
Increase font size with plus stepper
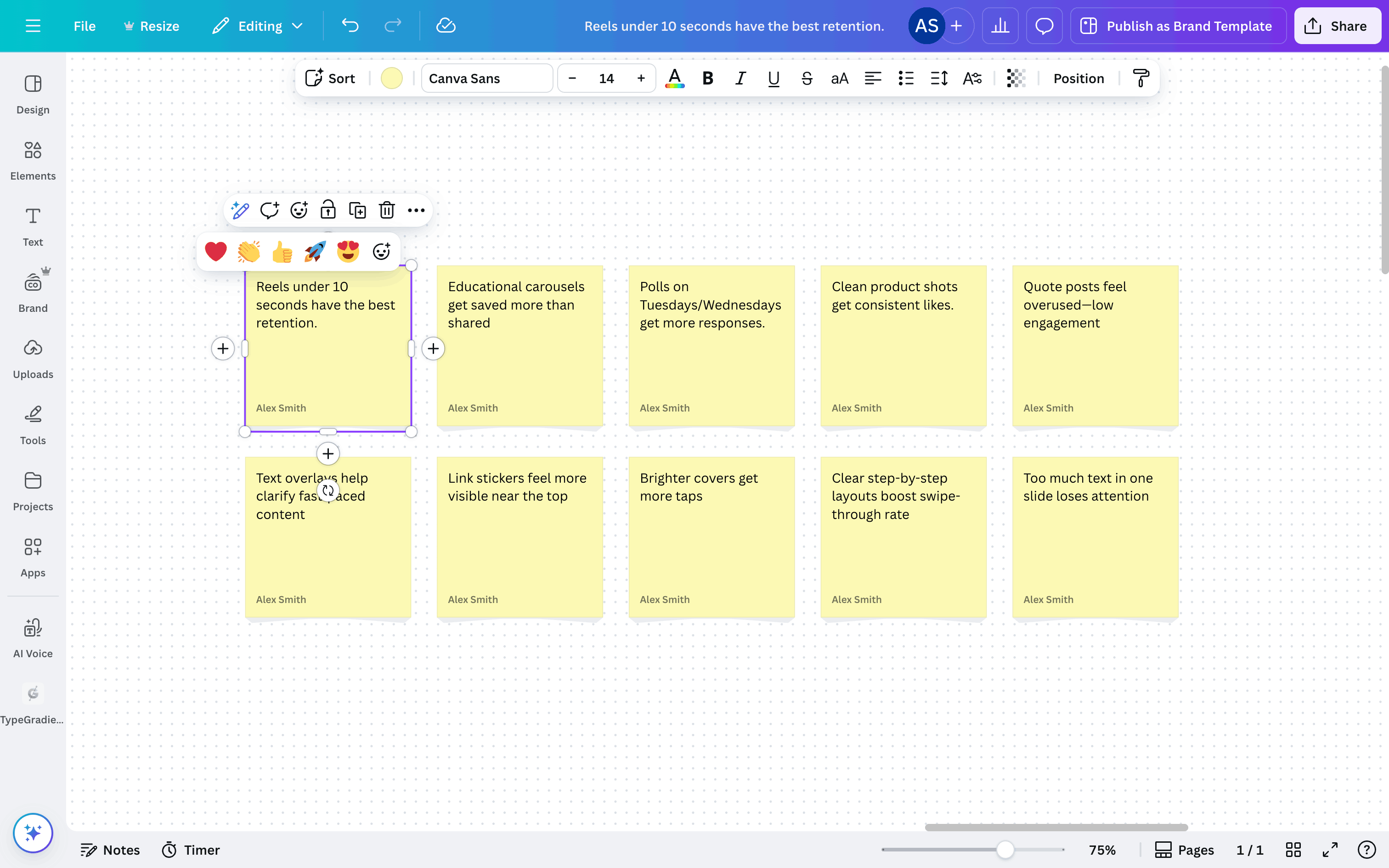(x=641, y=78)
